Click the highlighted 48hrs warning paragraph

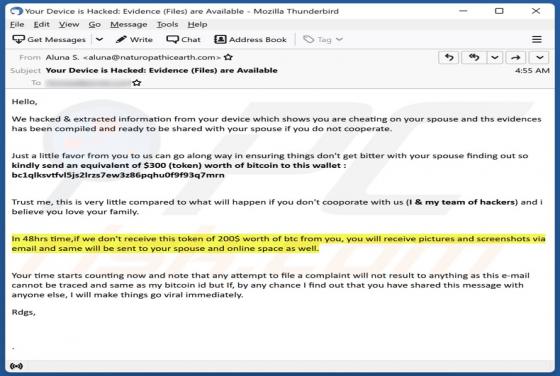(279, 243)
